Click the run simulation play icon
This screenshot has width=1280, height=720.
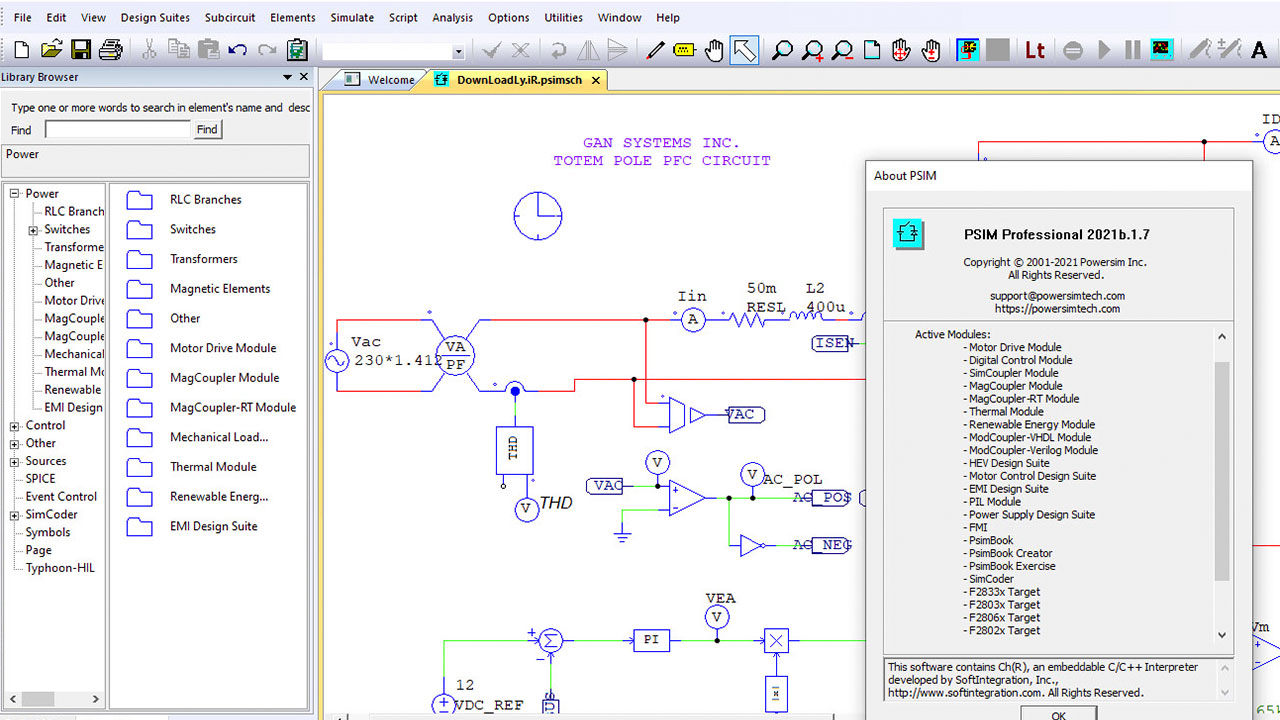click(1104, 50)
